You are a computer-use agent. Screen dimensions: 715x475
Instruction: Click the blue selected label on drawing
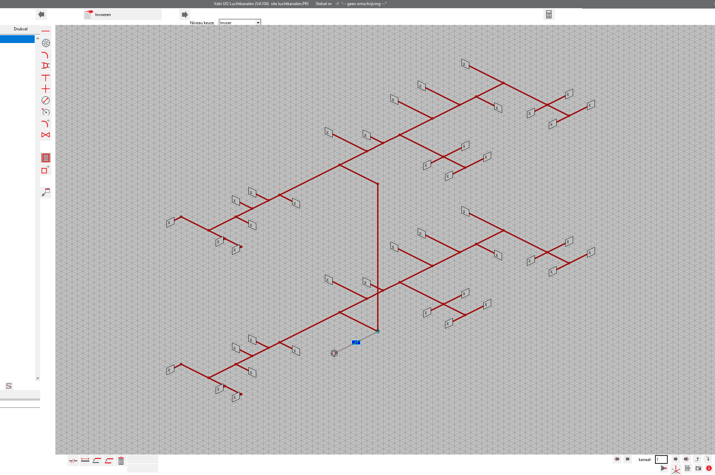[x=355, y=343]
